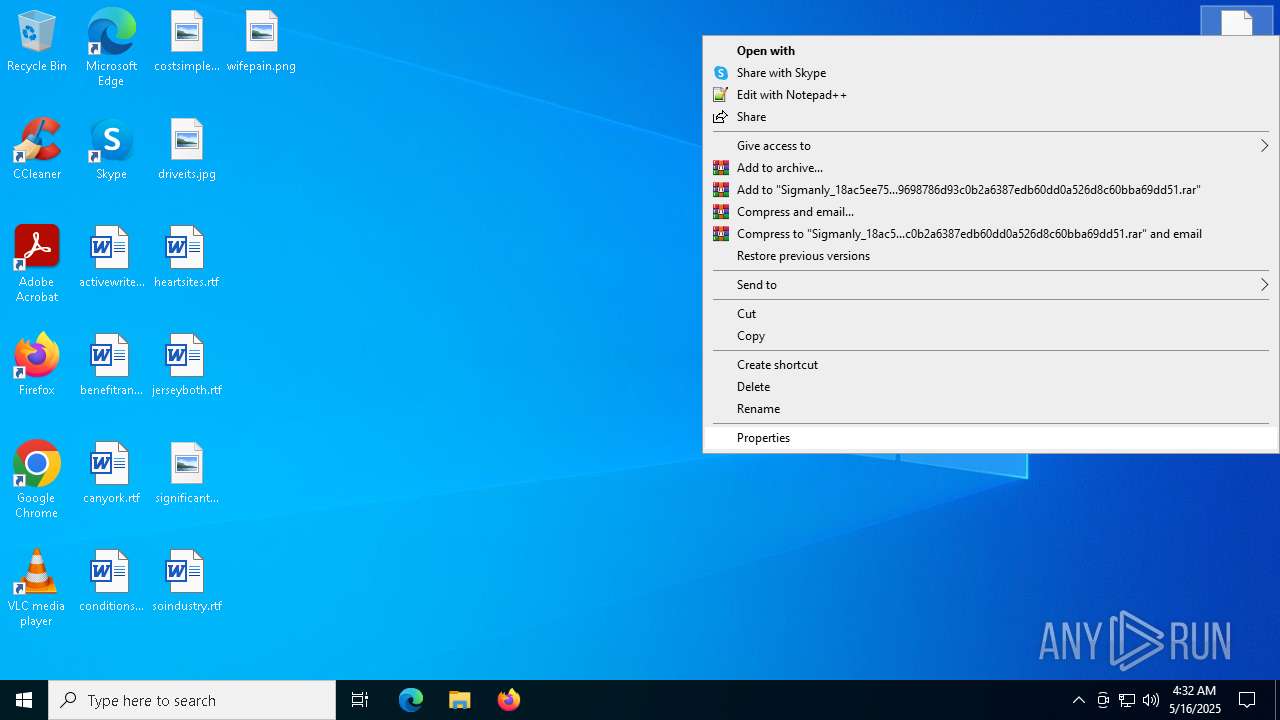Open Firefox from the taskbar
The height and width of the screenshot is (720, 1280).
(508, 700)
